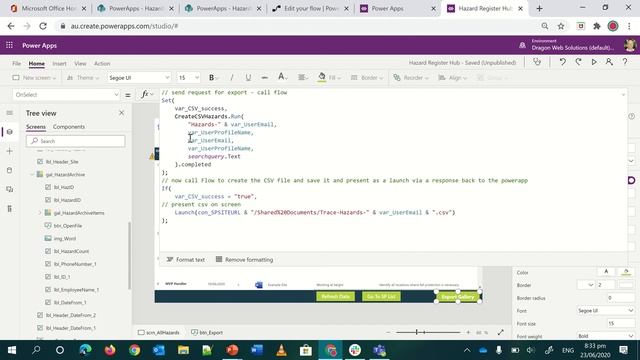Open the Help question mark

click(624, 62)
